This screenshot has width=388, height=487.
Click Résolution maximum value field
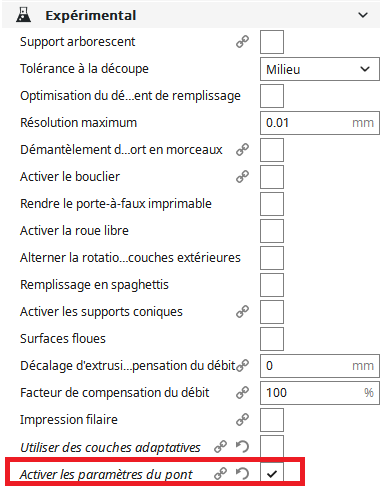tap(320, 123)
